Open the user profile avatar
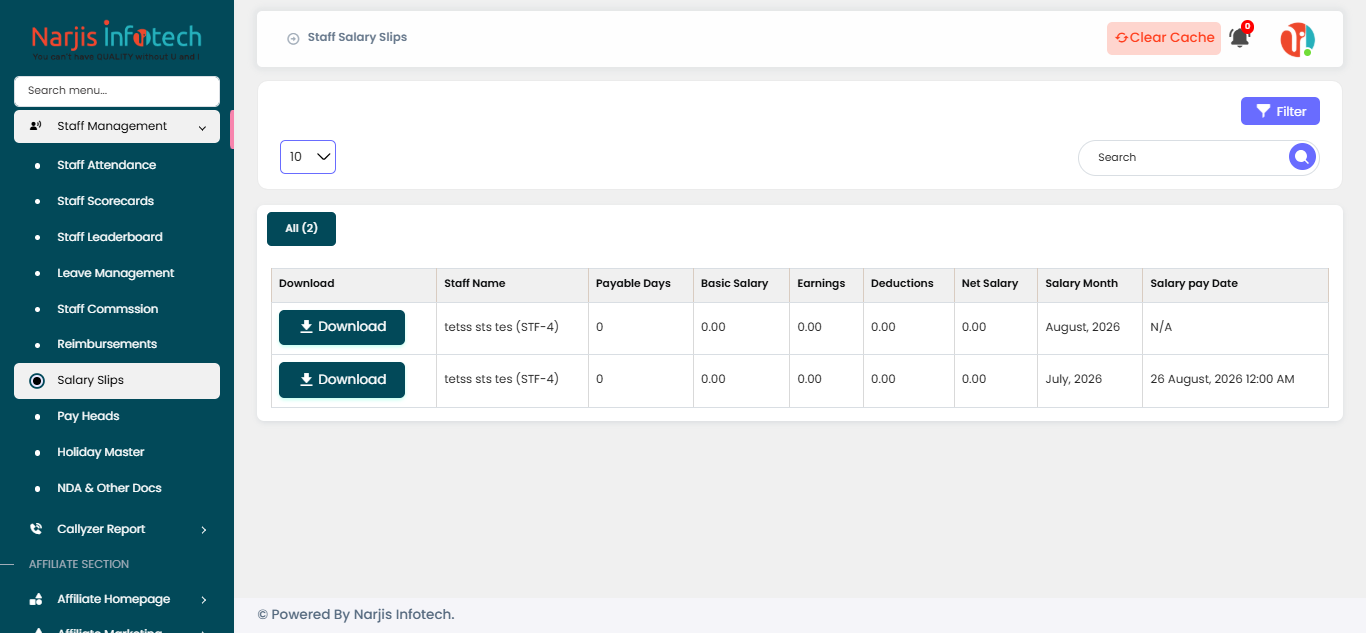 (x=1297, y=39)
